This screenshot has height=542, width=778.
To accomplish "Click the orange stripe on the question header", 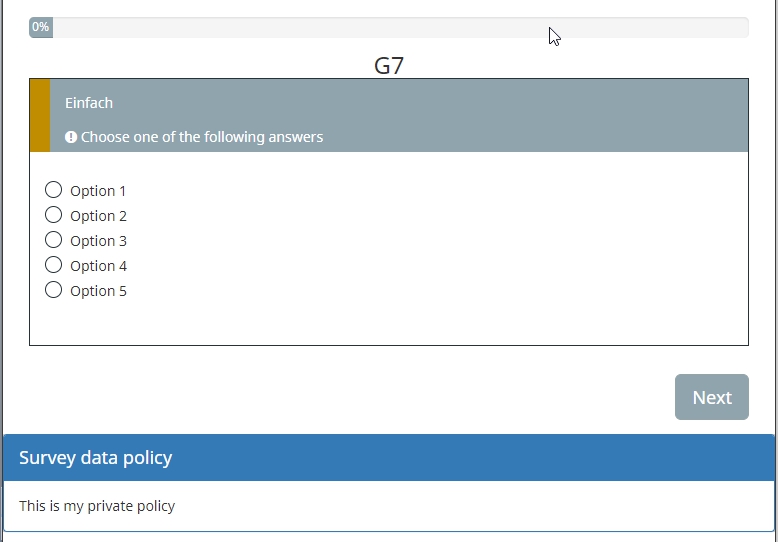I will (40, 115).
